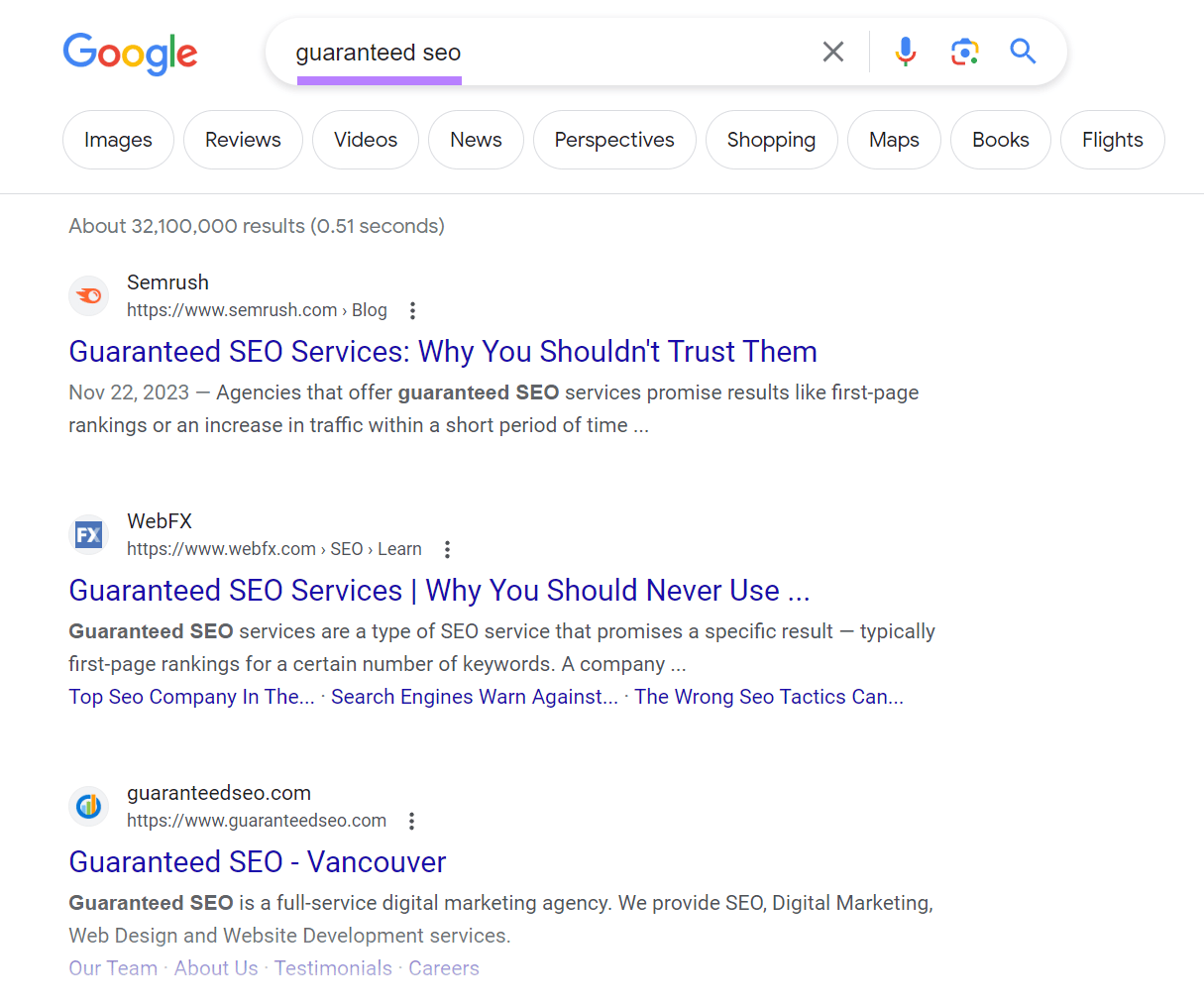Open the three-dot menu for the guaranteedseo.com result
1204x1008 pixels.
[x=411, y=821]
